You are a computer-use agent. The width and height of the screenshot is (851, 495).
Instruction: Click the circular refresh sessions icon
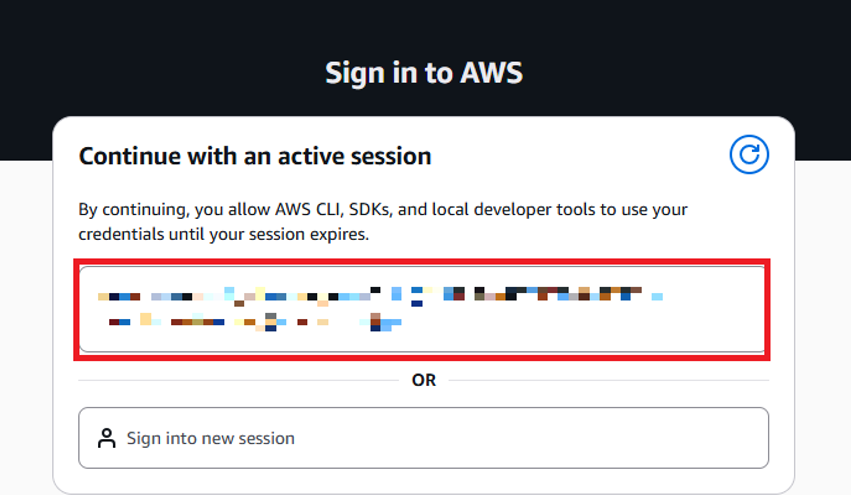[x=748, y=155]
